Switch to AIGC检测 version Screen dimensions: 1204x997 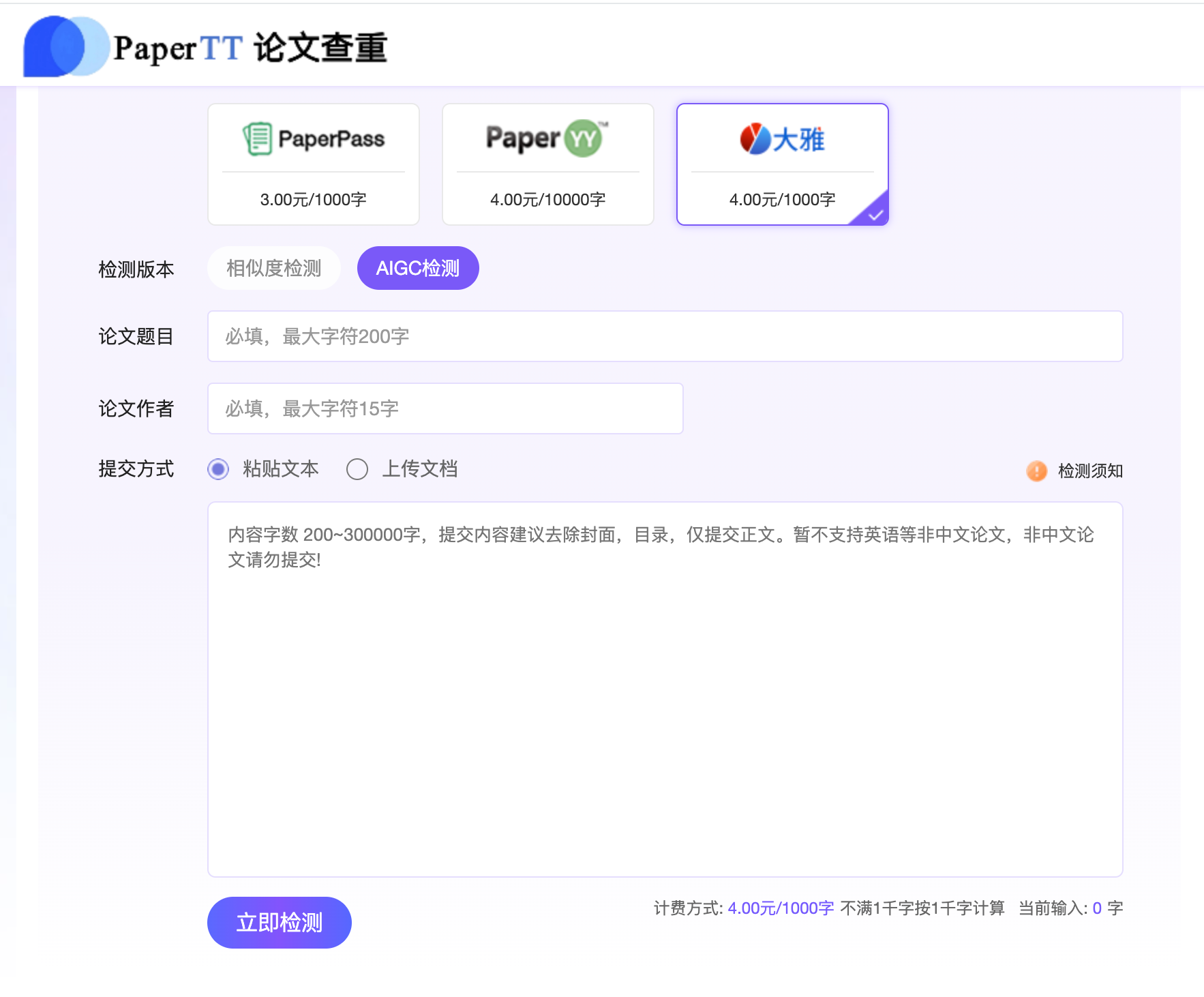click(x=418, y=268)
